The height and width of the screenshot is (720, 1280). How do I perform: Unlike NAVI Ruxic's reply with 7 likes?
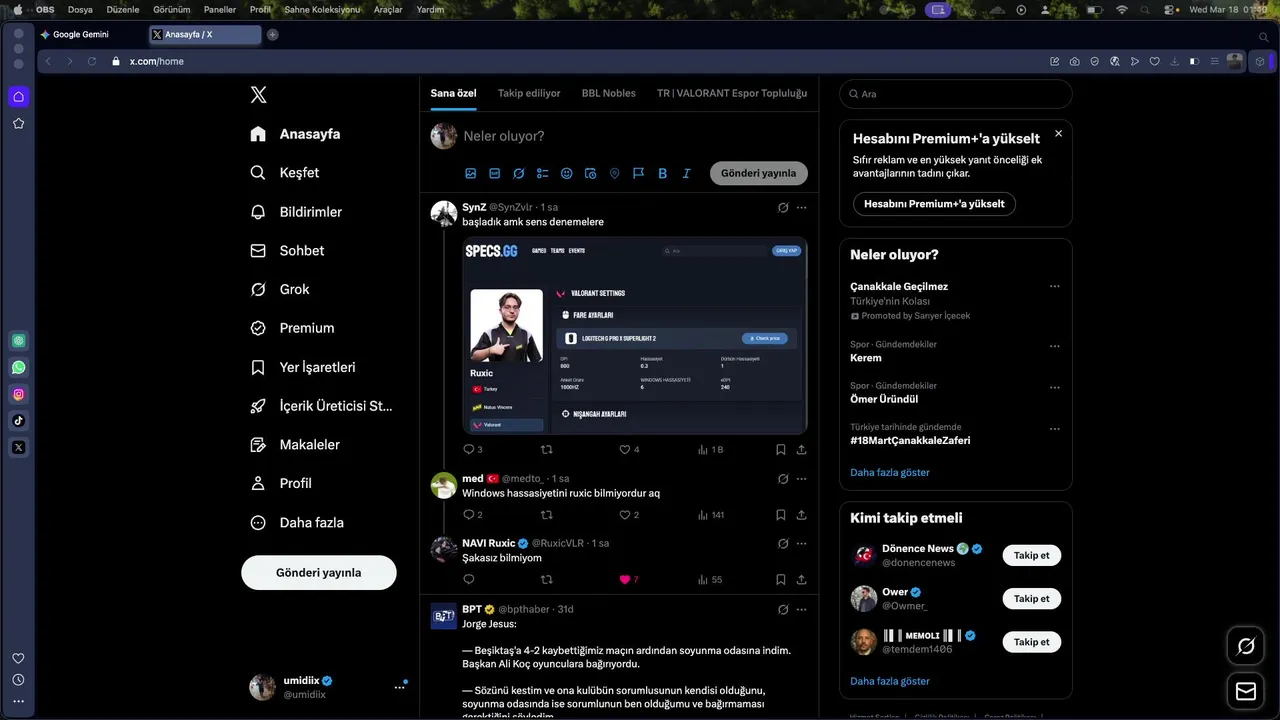625,579
